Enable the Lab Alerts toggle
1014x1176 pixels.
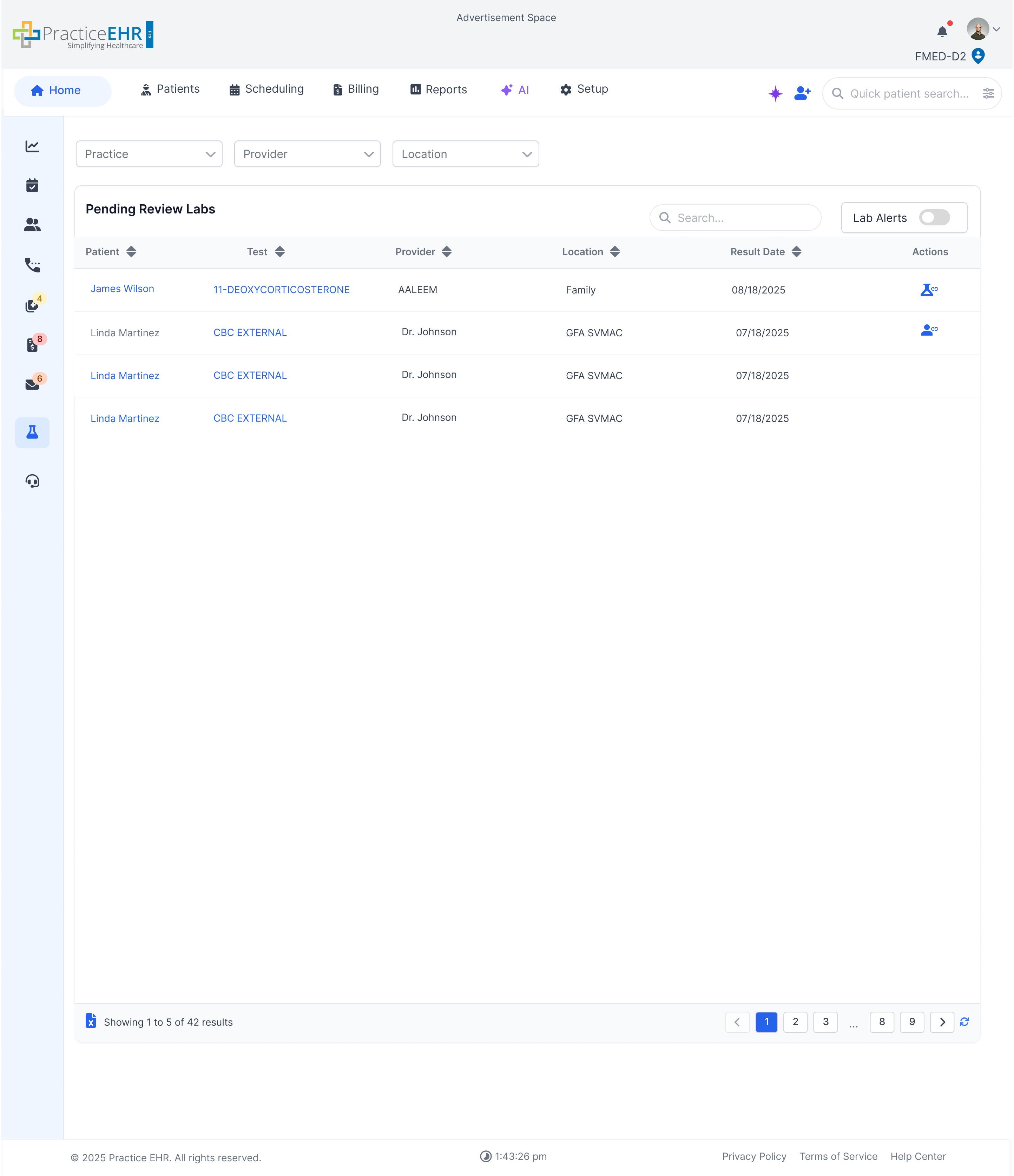(x=934, y=217)
